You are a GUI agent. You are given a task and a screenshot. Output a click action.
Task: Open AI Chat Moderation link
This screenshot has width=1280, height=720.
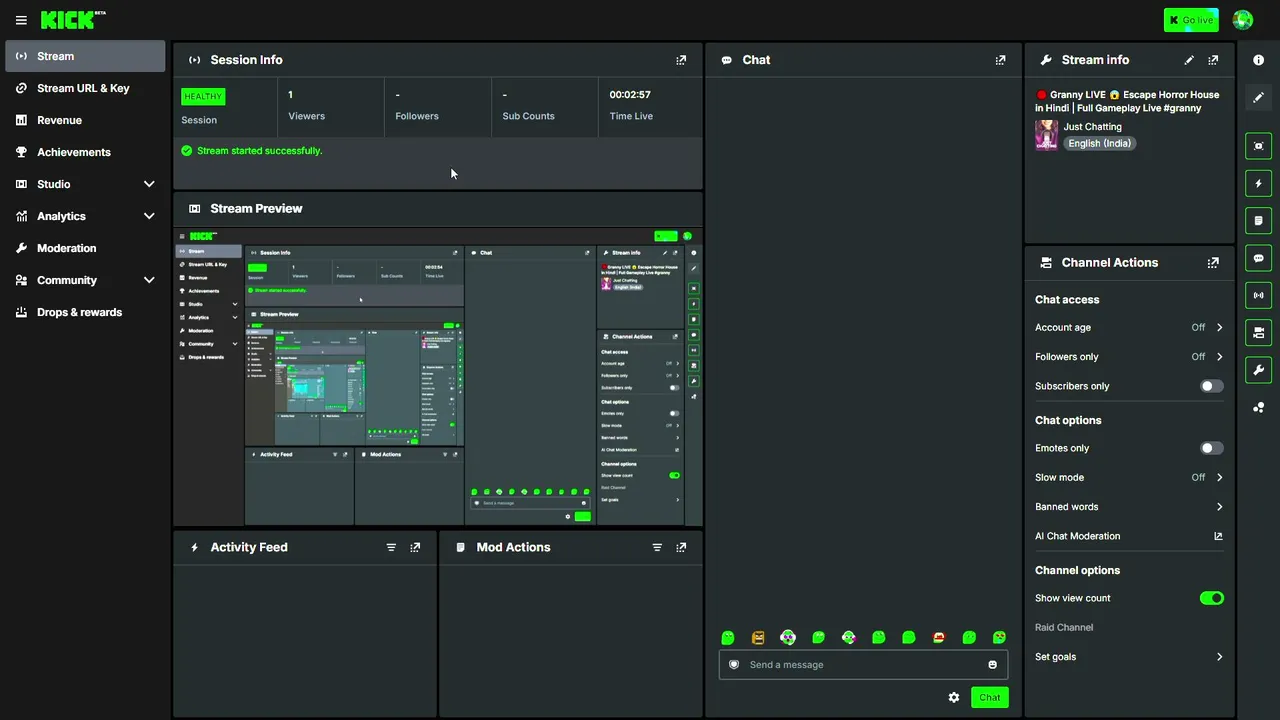click(x=1129, y=536)
